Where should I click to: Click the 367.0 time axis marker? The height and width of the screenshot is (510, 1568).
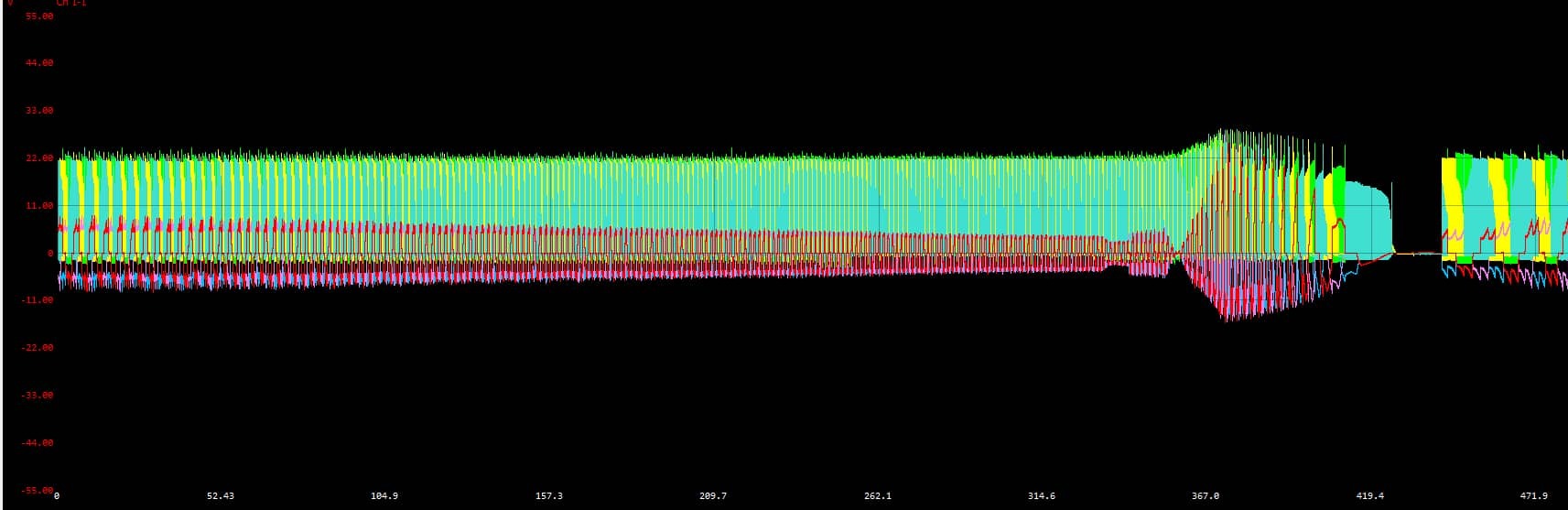[1206, 496]
